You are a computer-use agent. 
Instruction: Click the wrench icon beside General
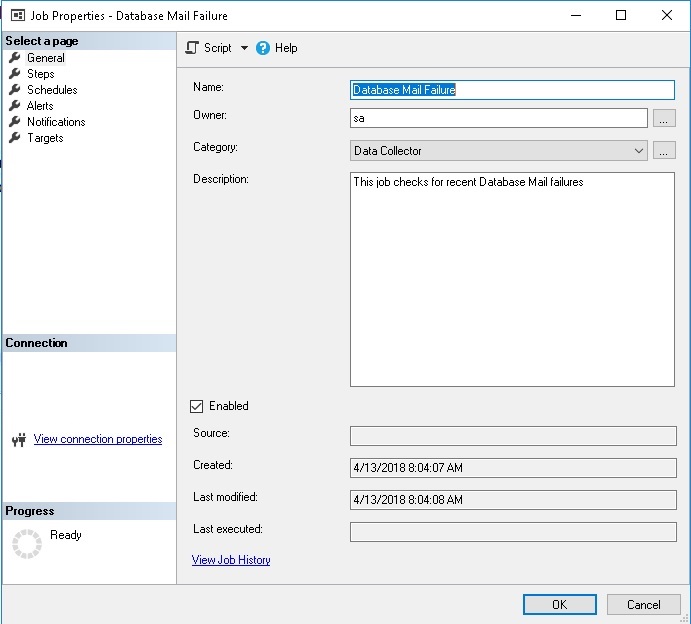click(14, 58)
